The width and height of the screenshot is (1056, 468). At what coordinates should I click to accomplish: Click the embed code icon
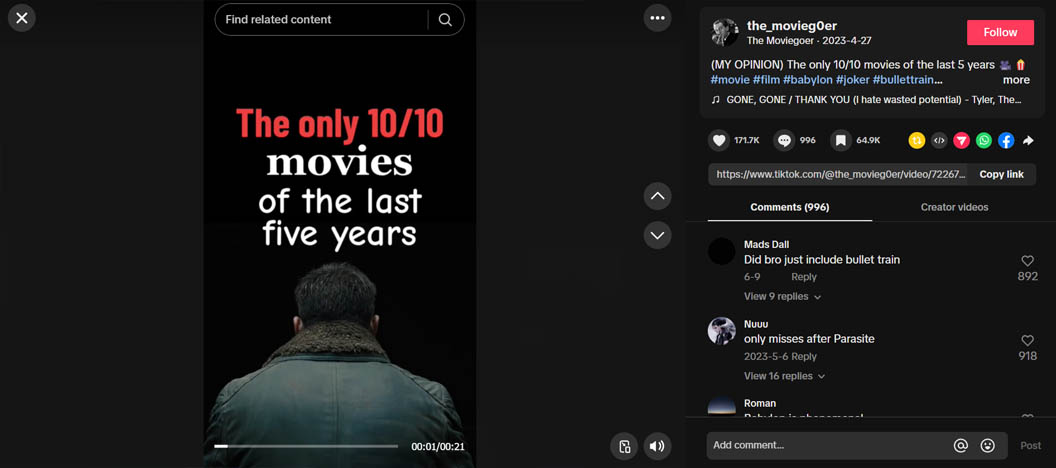pyautogui.click(x=939, y=141)
